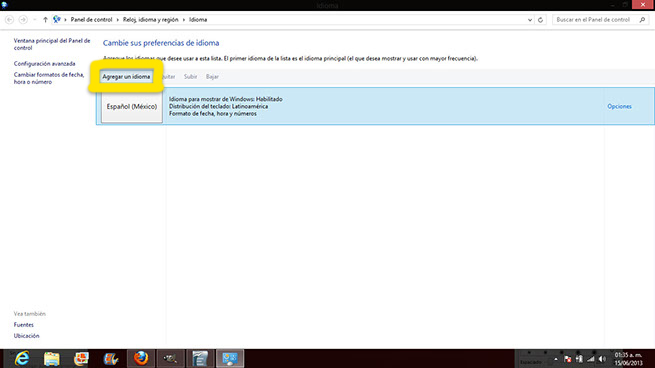Open Internet Explorer from the taskbar
The height and width of the screenshot is (368, 655).
22,359
